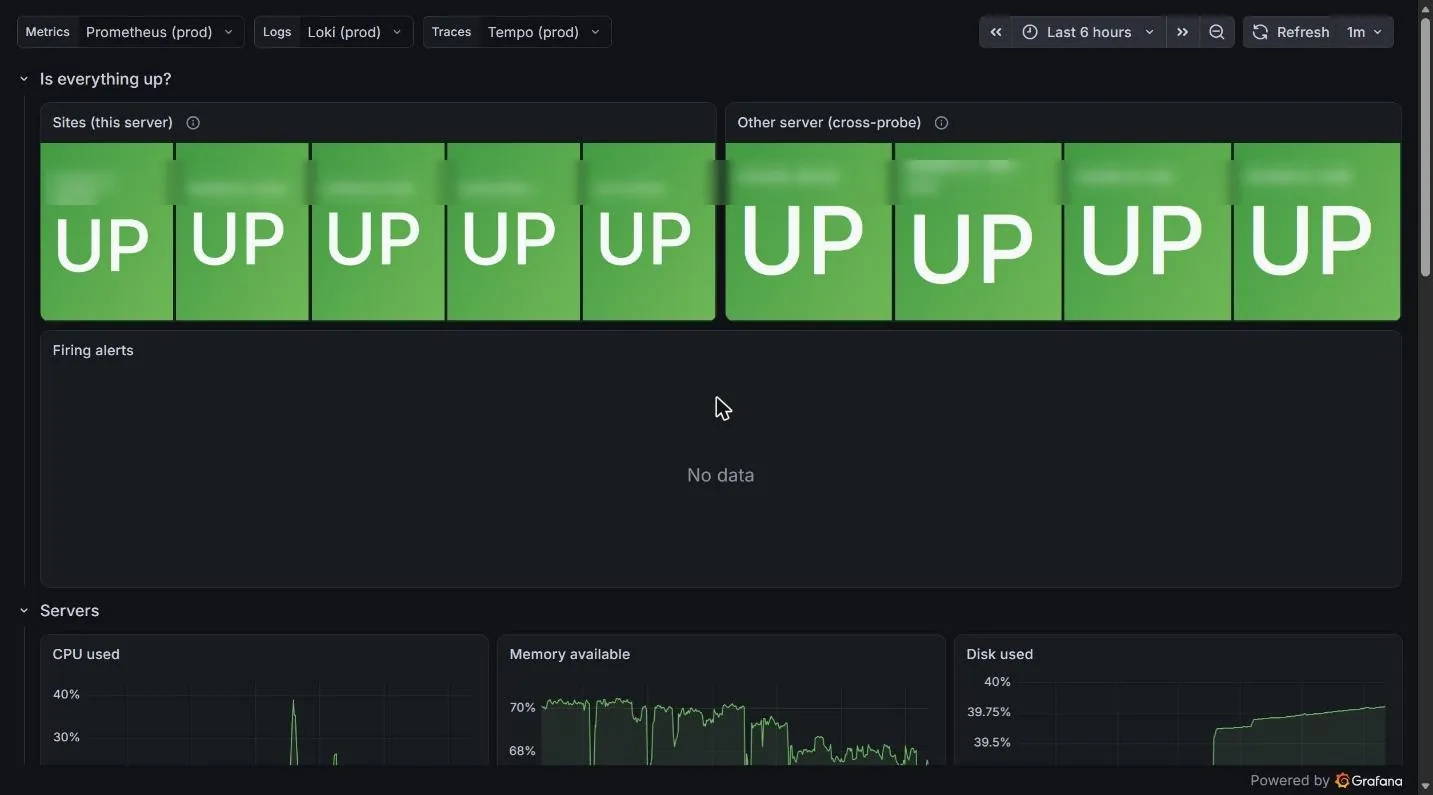
Task: Click the Refresh dashboard button
Action: [x=1291, y=32]
